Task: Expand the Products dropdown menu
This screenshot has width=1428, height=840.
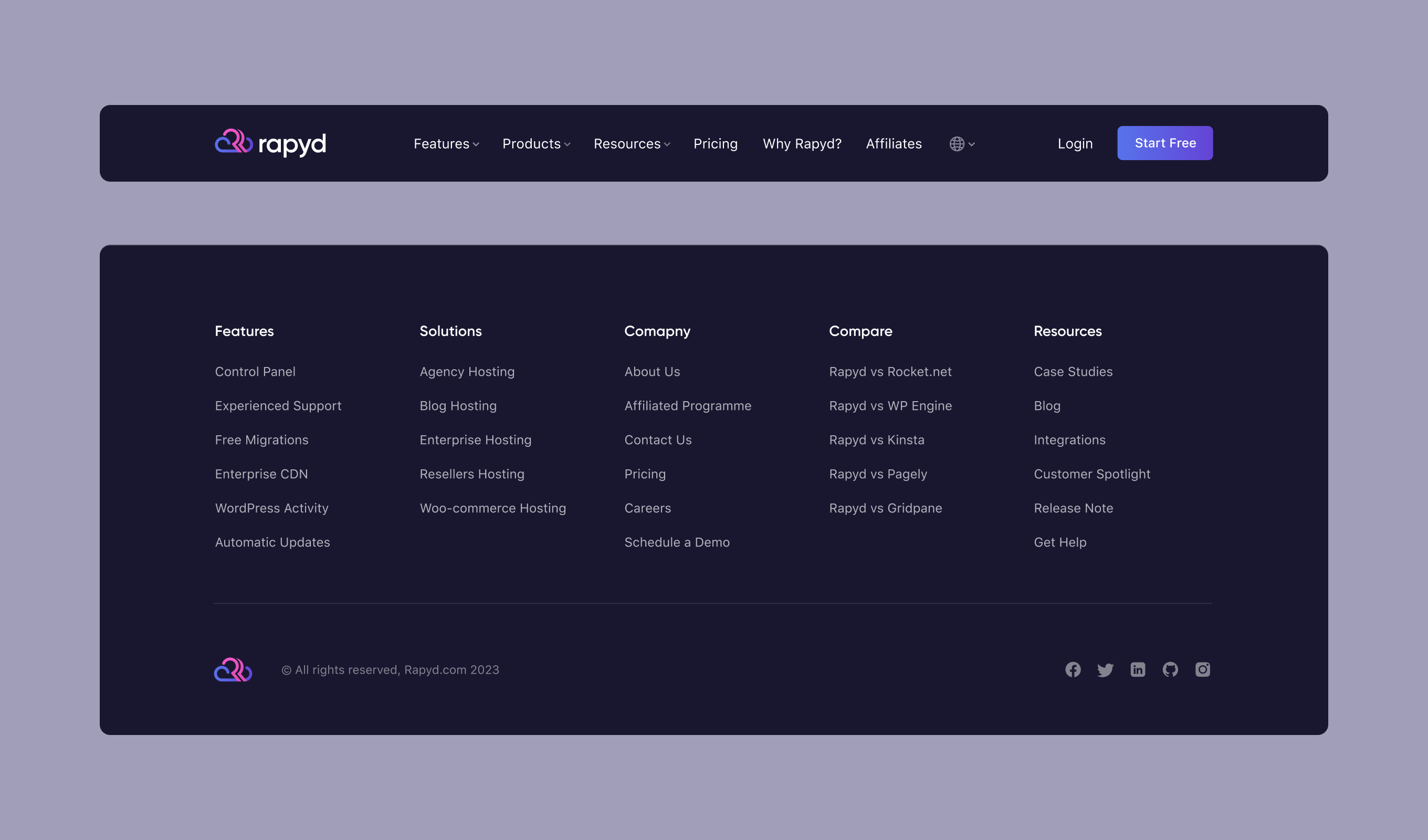Action: (x=536, y=144)
